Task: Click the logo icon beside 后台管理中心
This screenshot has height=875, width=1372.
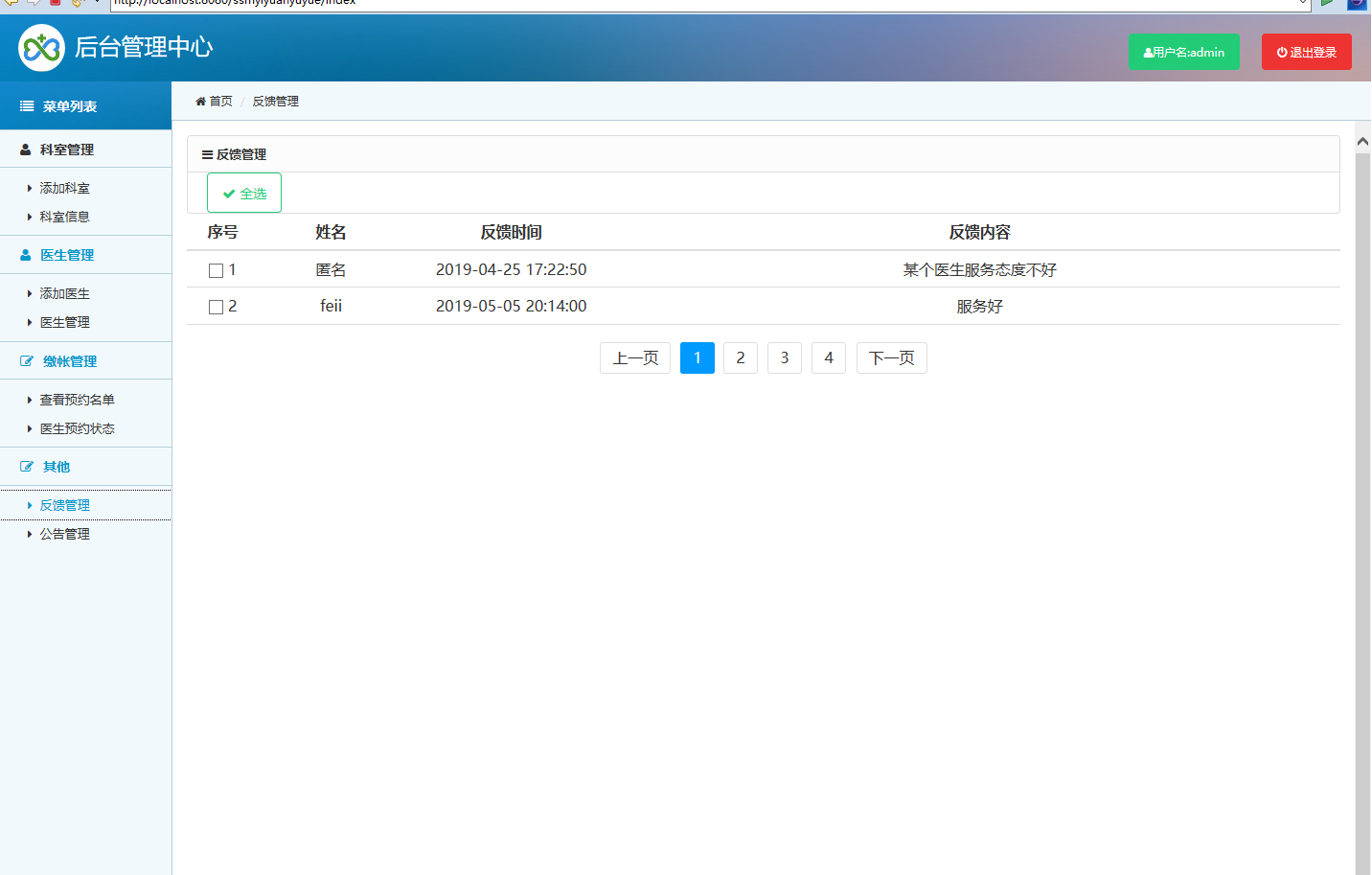Action: pyautogui.click(x=41, y=48)
